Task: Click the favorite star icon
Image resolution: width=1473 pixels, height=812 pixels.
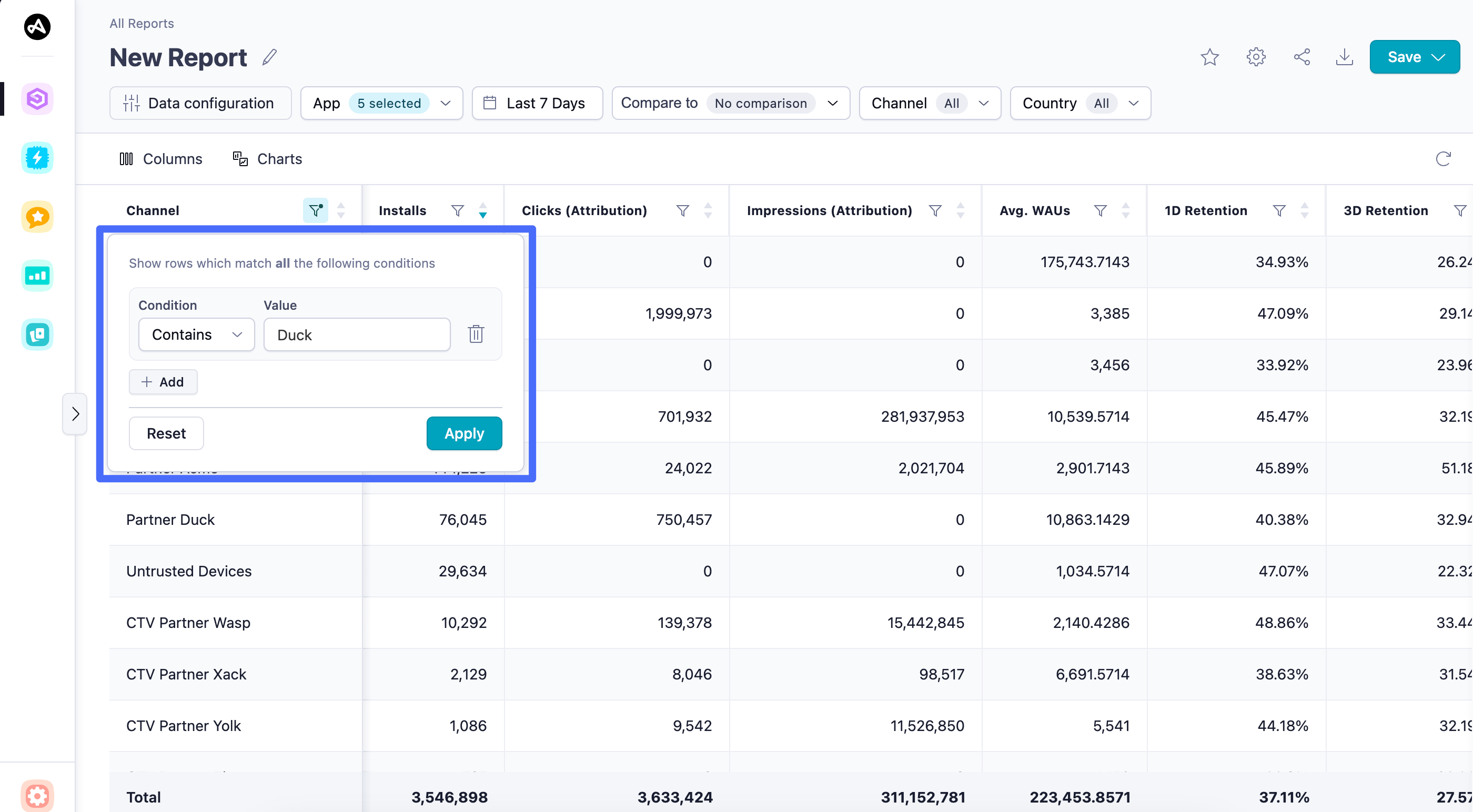Action: point(1209,57)
